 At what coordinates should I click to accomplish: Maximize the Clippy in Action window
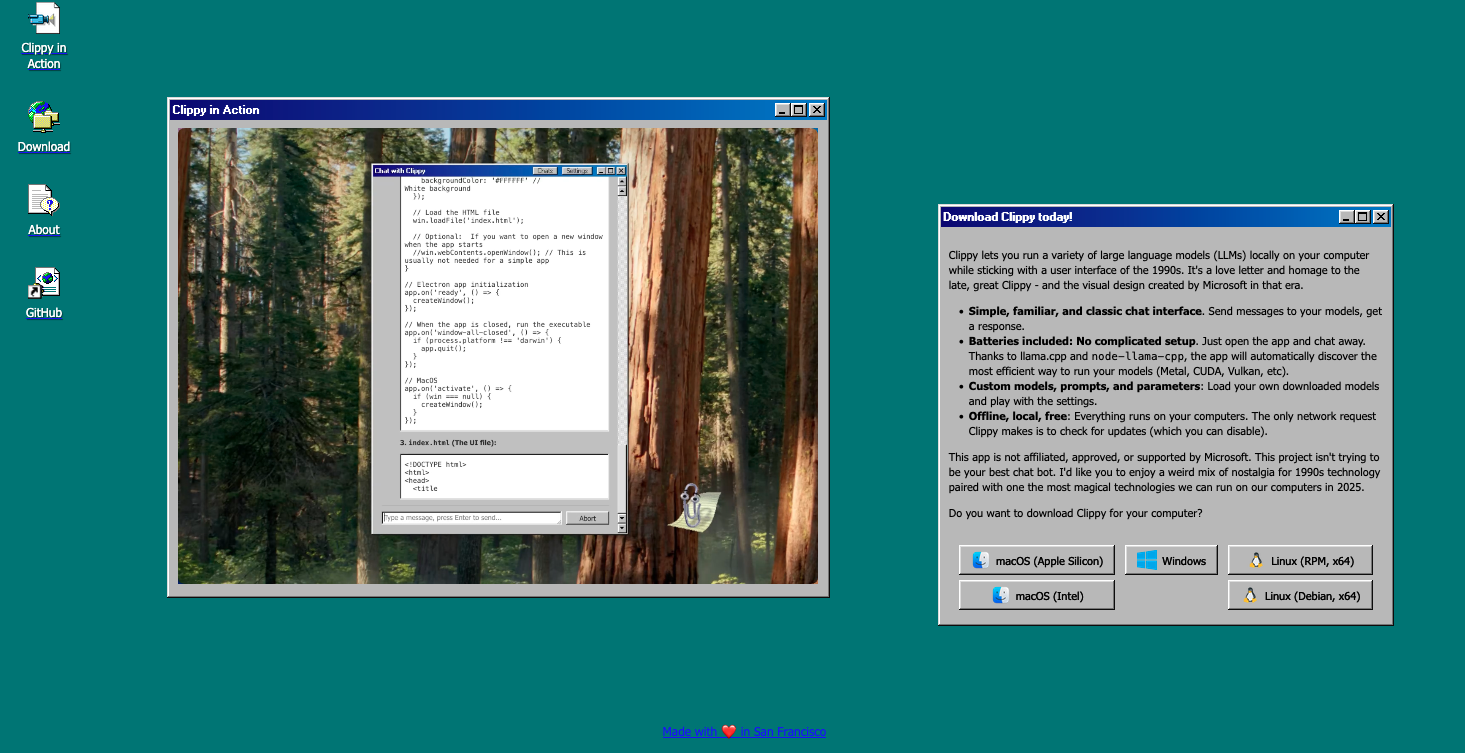[x=799, y=110]
